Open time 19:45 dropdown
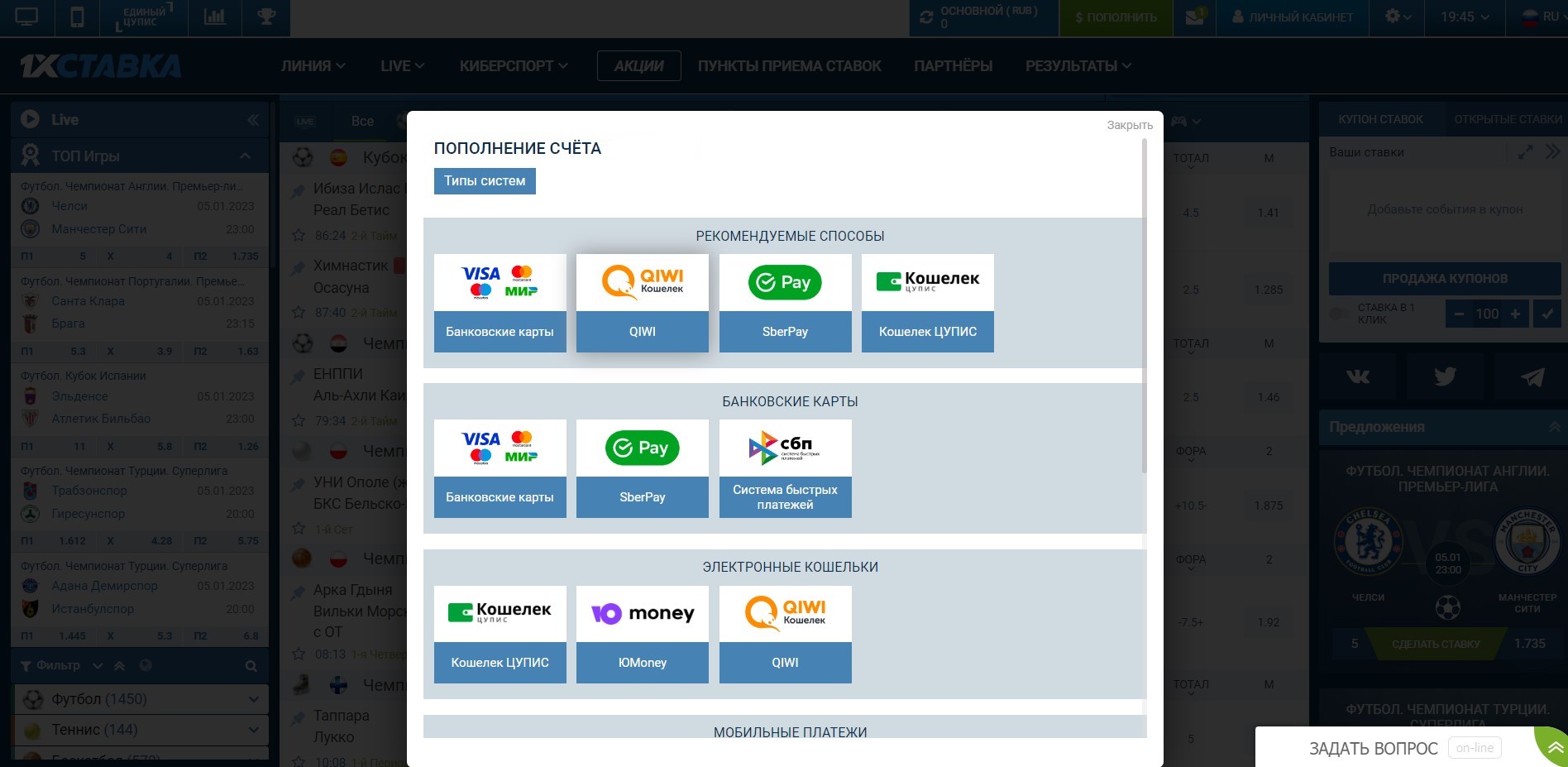Image resolution: width=1568 pixels, height=767 pixels. click(1465, 17)
